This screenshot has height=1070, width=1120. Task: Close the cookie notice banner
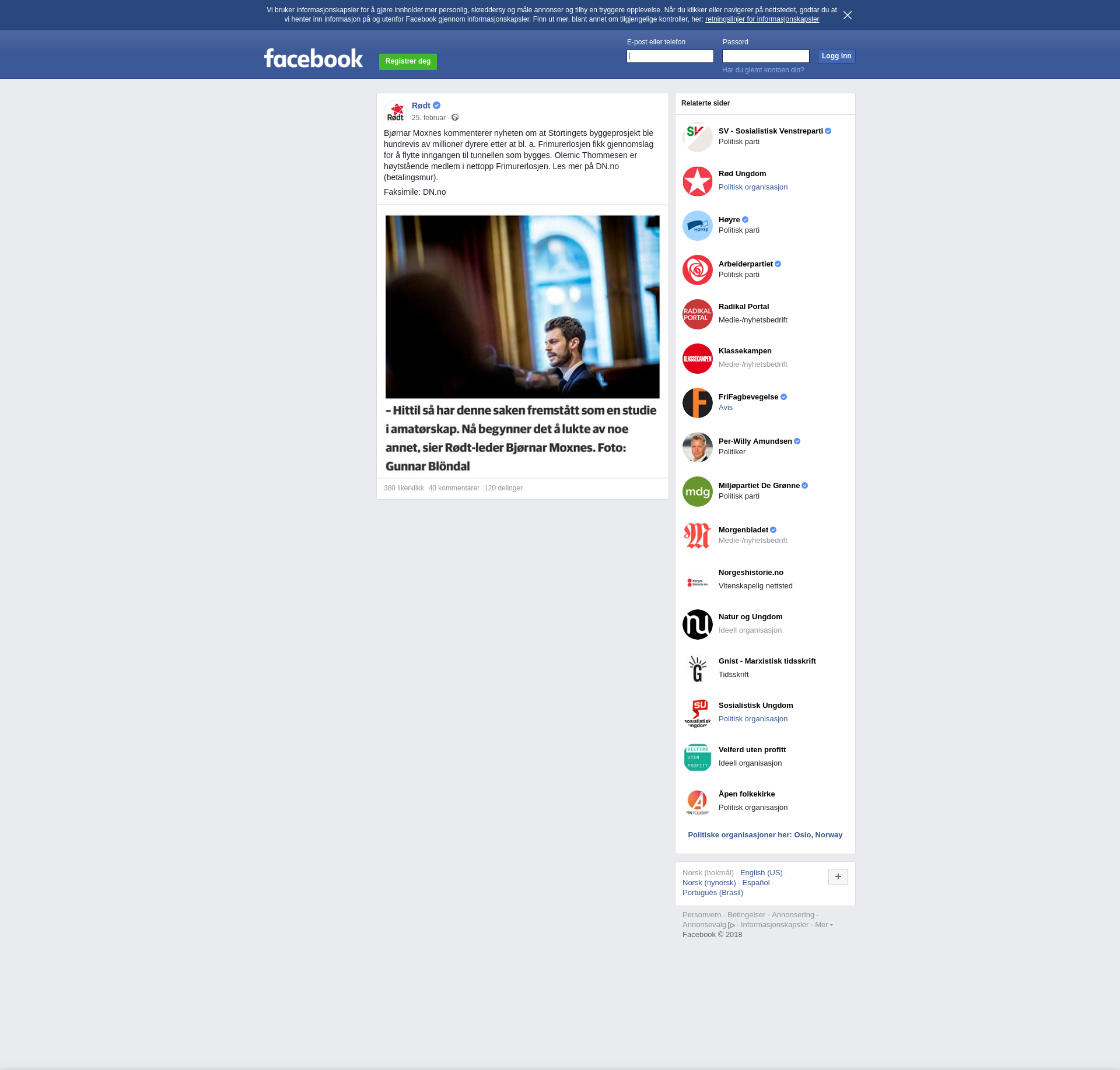click(x=848, y=15)
